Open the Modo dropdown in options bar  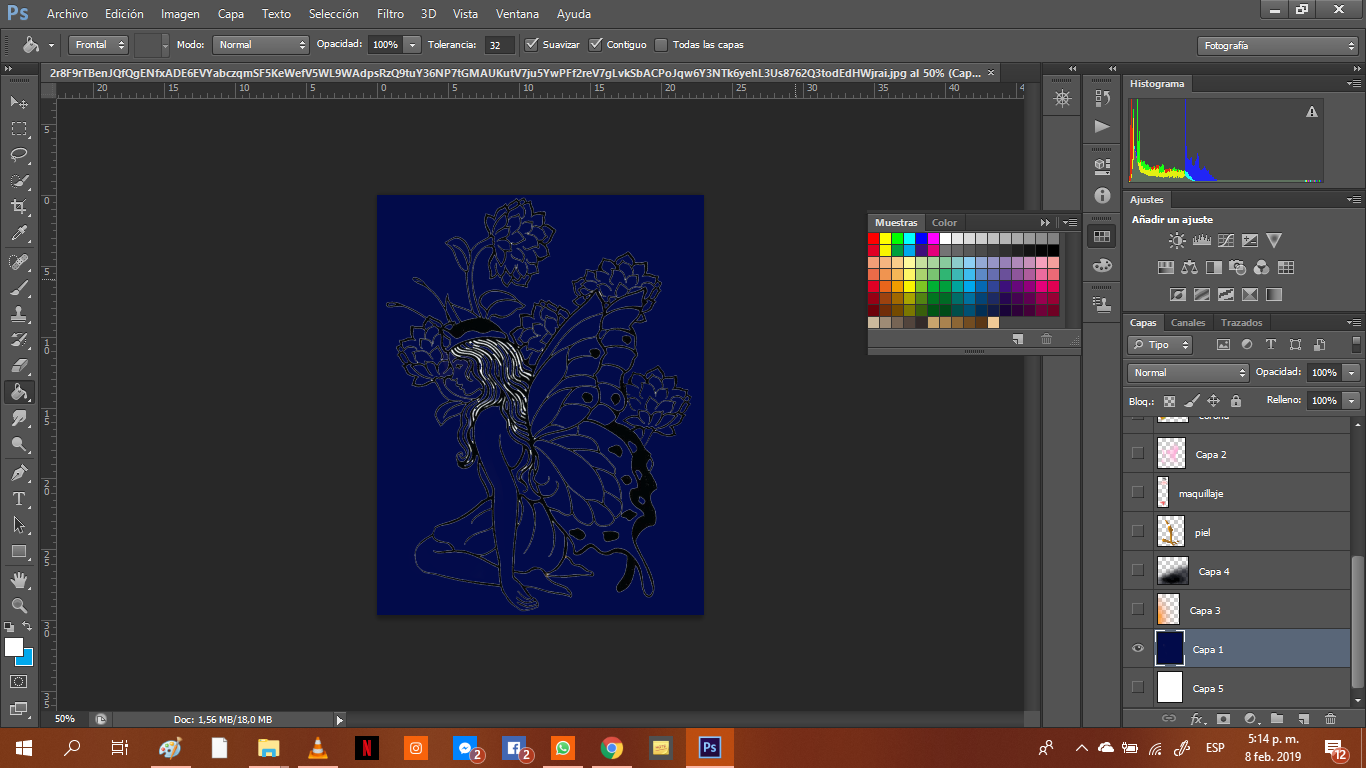261,45
